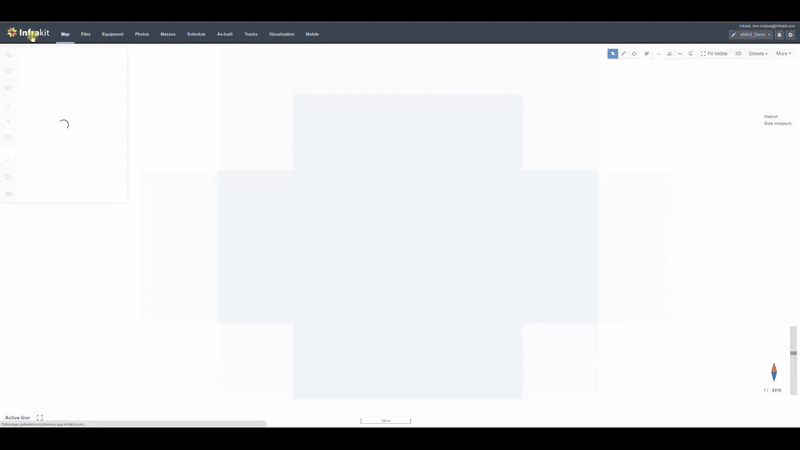Open the As-built tab

coord(225,34)
